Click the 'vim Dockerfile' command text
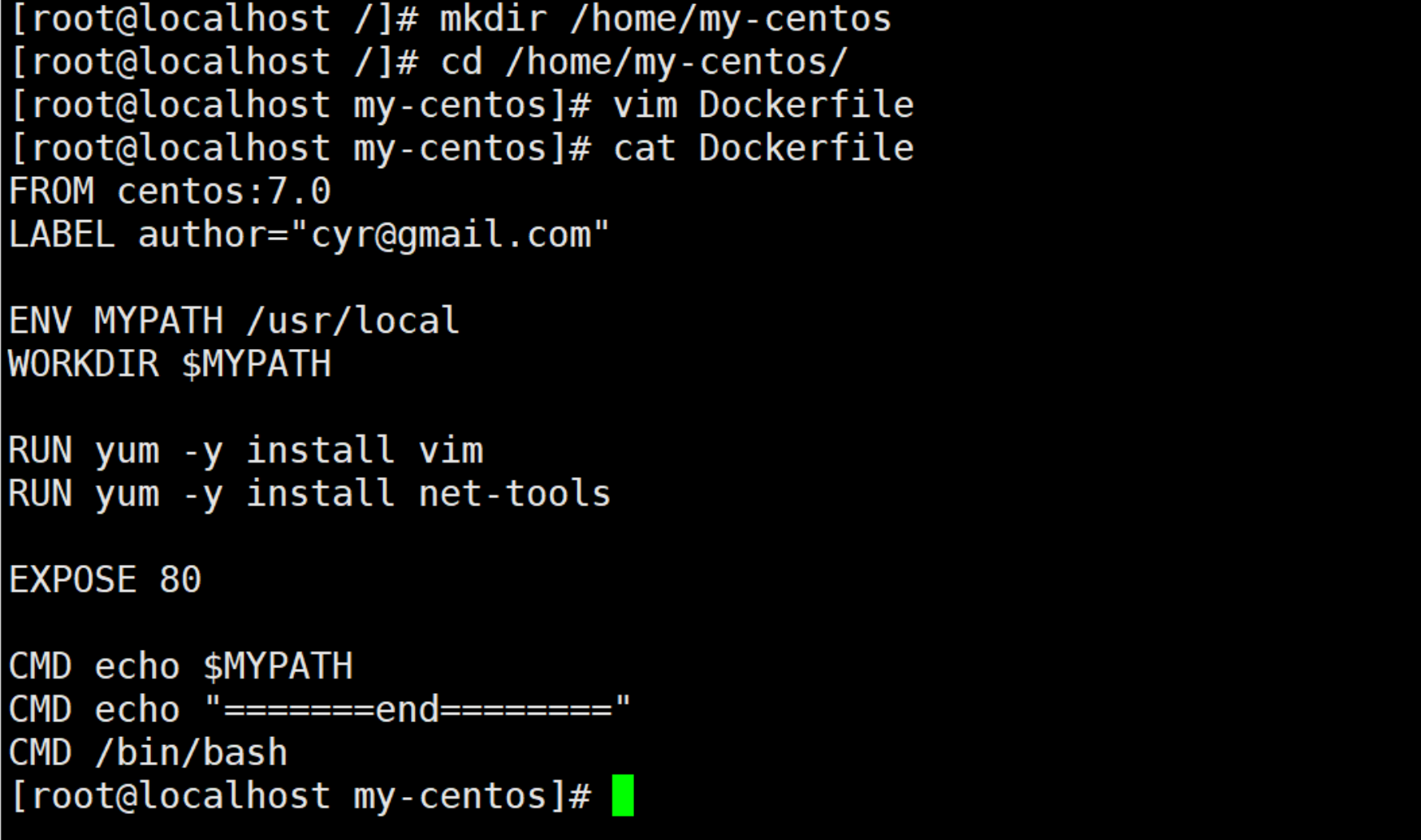 763,105
